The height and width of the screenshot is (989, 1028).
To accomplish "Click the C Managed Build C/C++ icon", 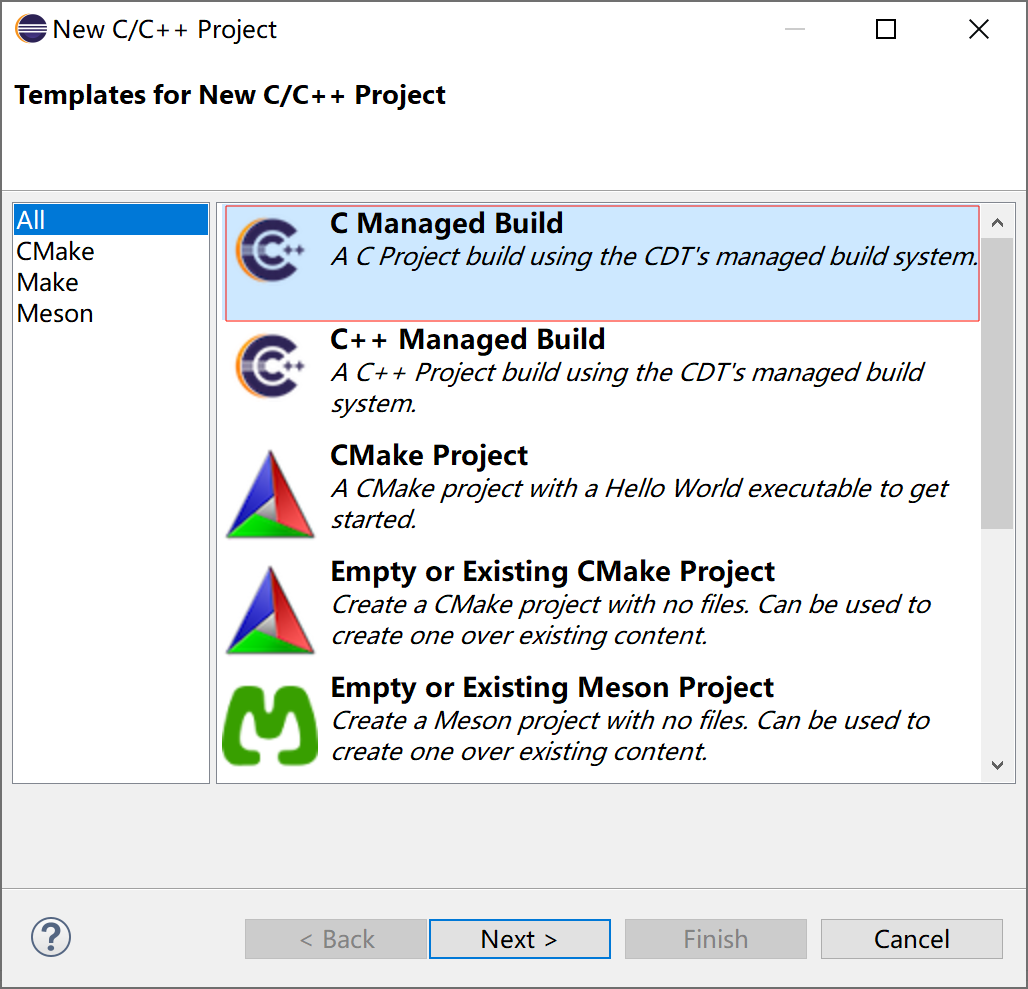I will [270, 250].
